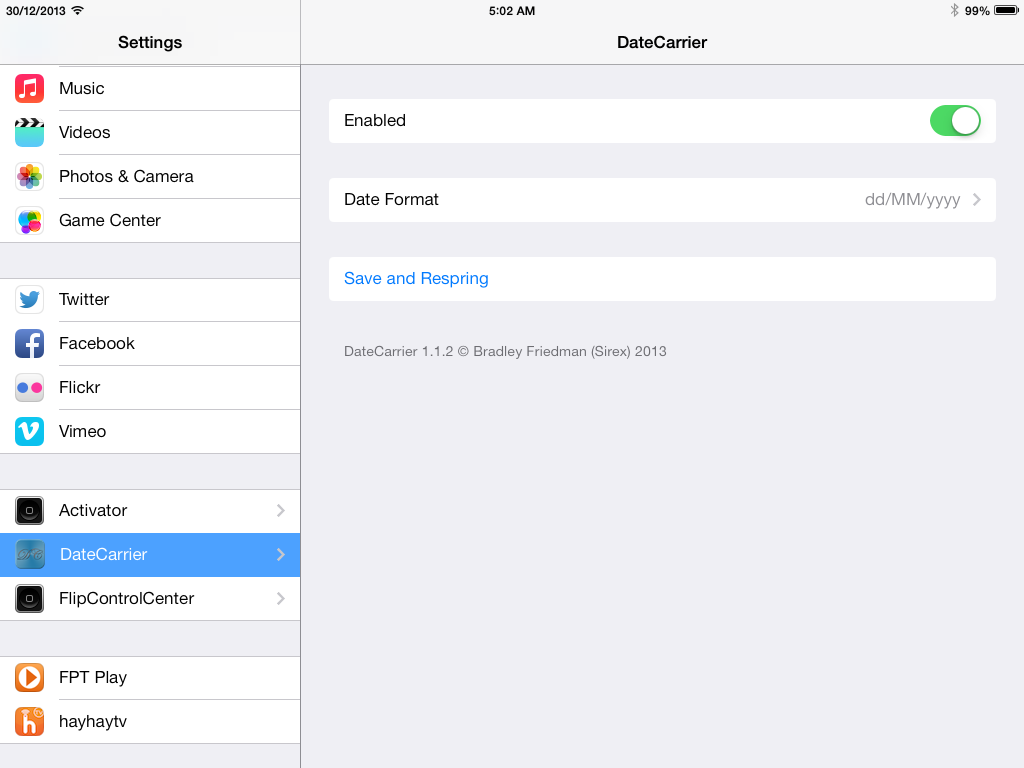Open Game Center settings

click(x=150, y=221)
